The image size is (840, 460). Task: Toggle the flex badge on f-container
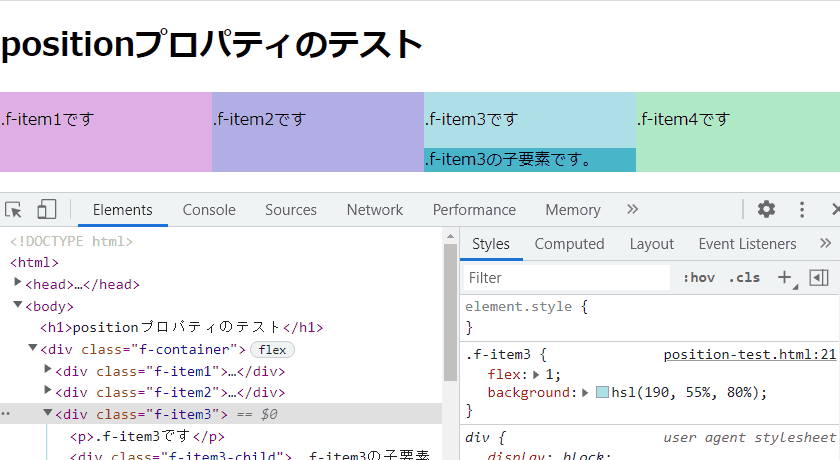tap(272, 350)
